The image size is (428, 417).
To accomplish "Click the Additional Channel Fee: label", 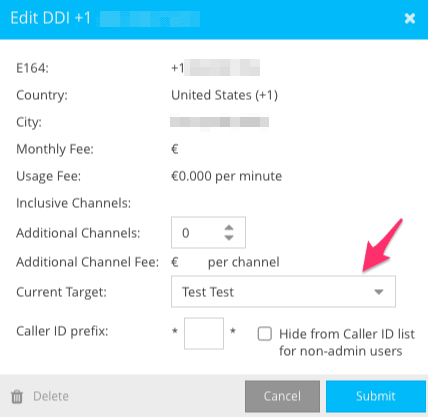I will 88,262.
